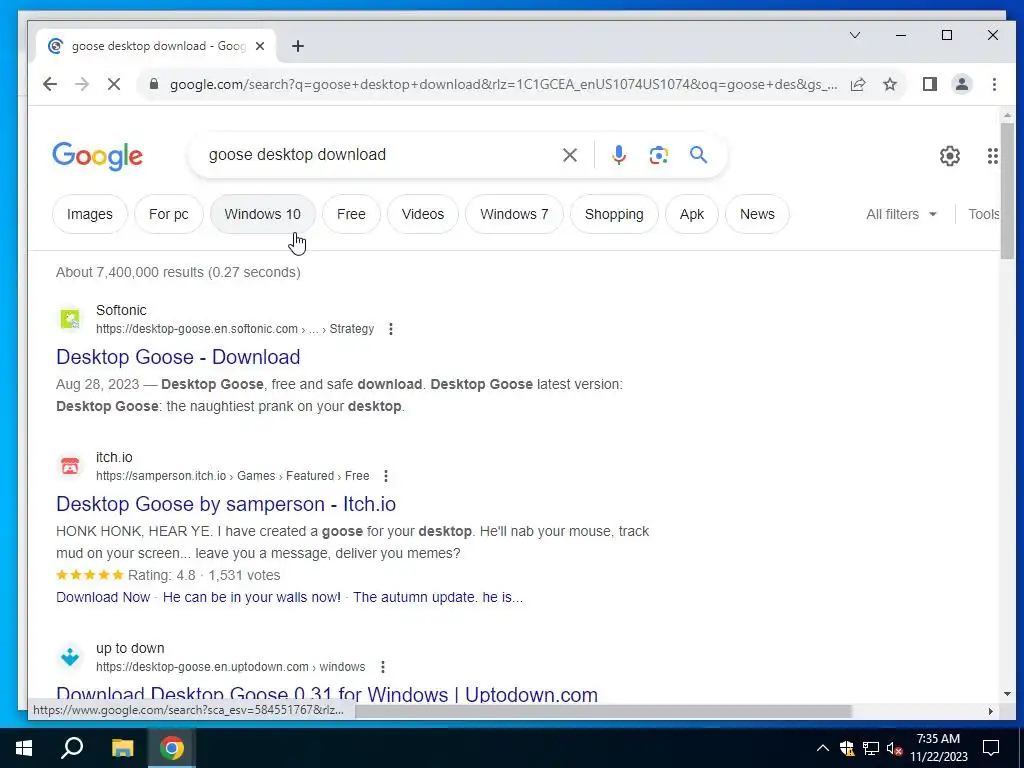Stop page loading with X button

[114, 84]
